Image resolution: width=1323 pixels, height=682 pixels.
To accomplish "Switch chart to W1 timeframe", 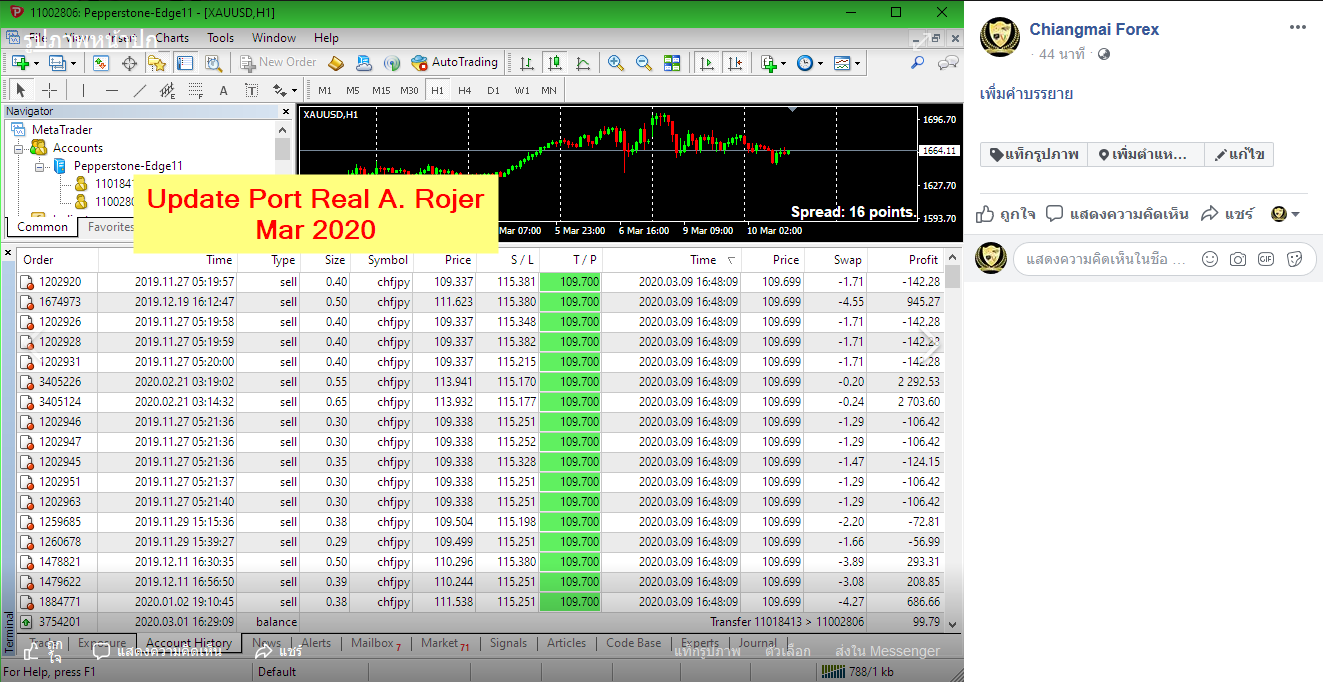I will click(522, 90).
